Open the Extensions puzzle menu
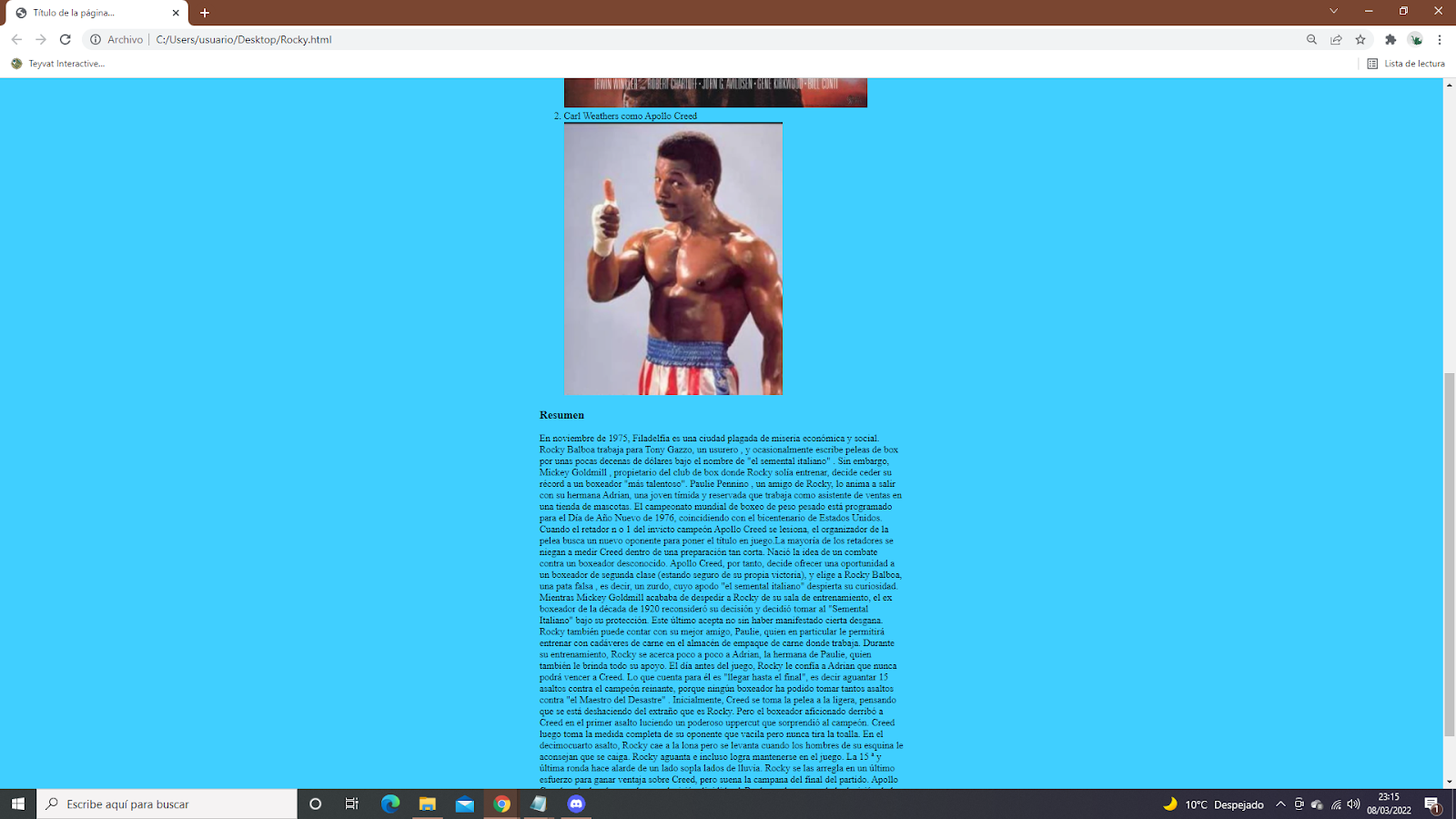 pos(1390,39)
